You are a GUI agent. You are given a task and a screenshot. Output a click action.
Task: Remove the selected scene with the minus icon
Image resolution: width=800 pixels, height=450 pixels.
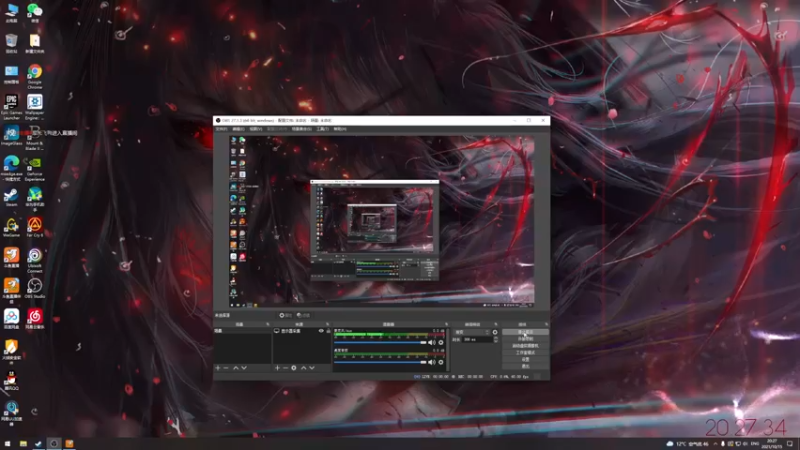point(226,368)
